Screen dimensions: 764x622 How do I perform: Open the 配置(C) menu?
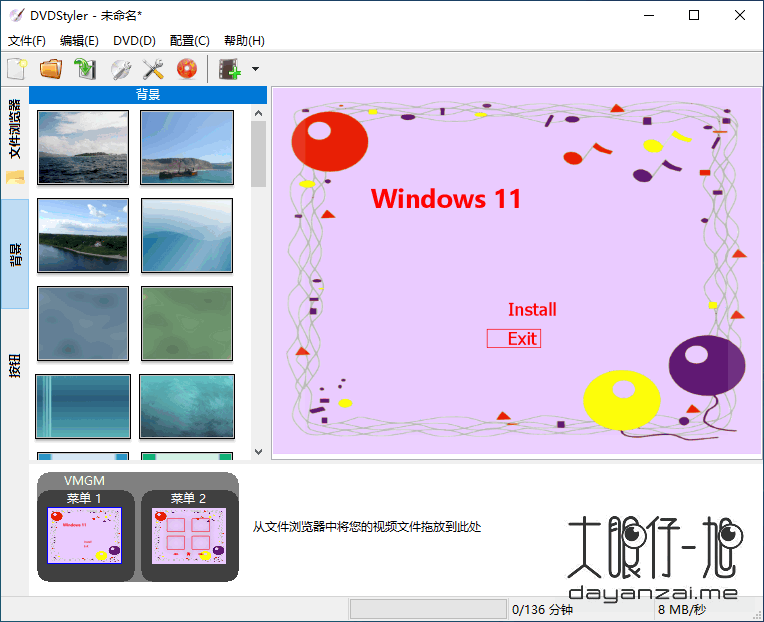[x=190, y=40]
